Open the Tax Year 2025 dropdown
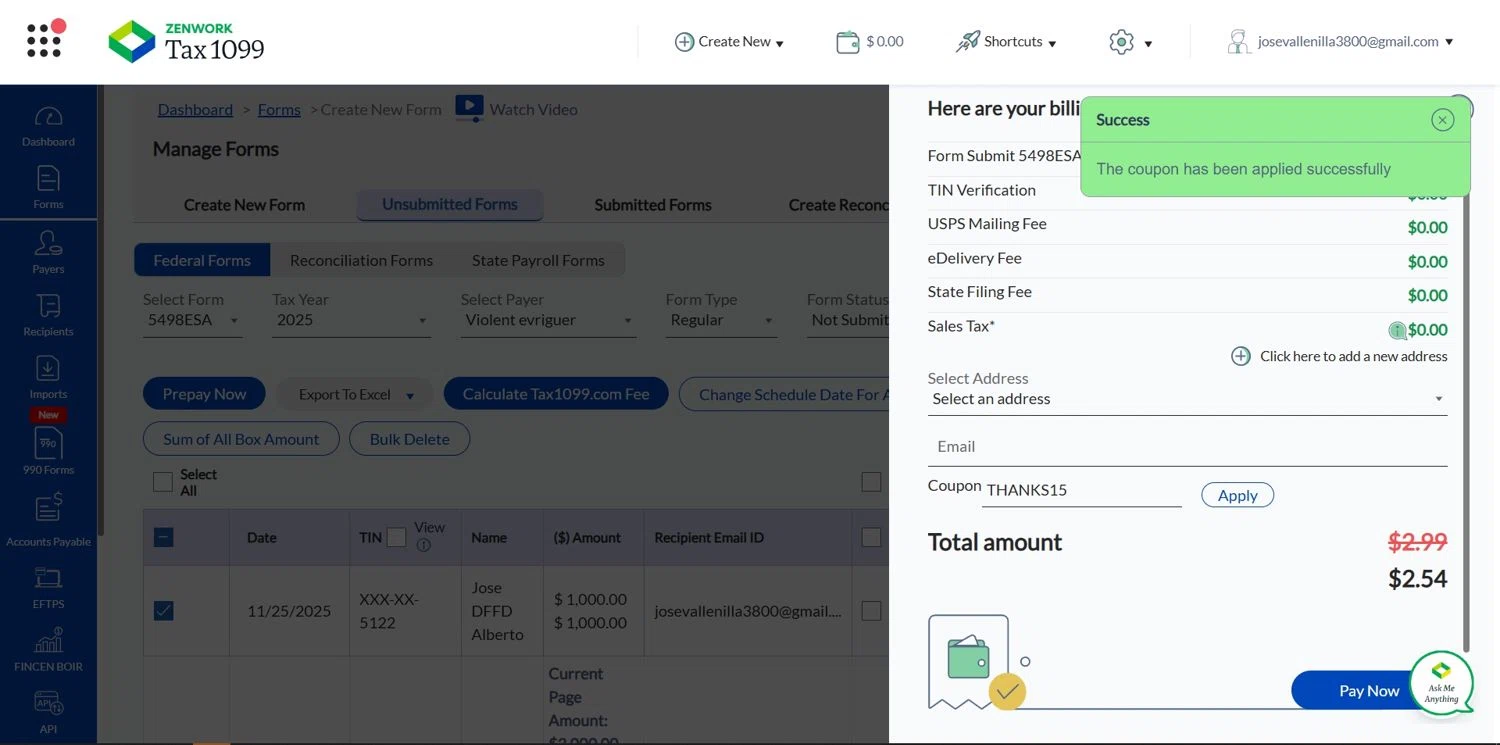The image size is (1500, 745). (351, 320)
